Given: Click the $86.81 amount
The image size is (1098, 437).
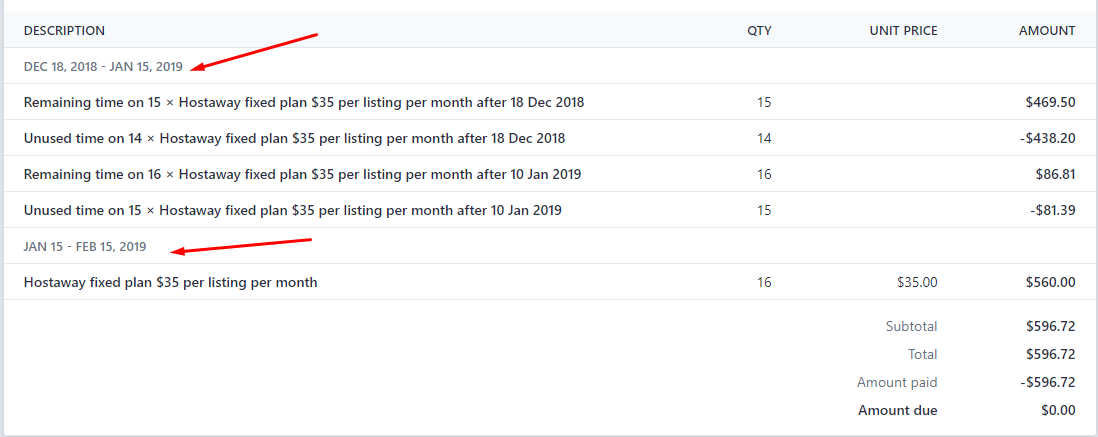Looking at the screenshot, I should (x=1055, y=174).
